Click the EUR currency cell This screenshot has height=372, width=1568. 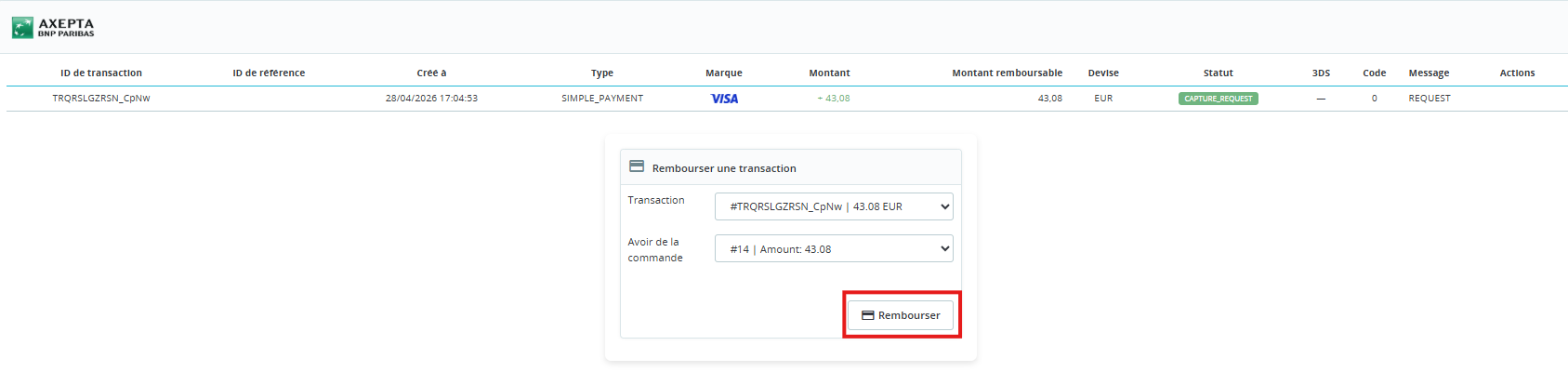pos(1103,98)
